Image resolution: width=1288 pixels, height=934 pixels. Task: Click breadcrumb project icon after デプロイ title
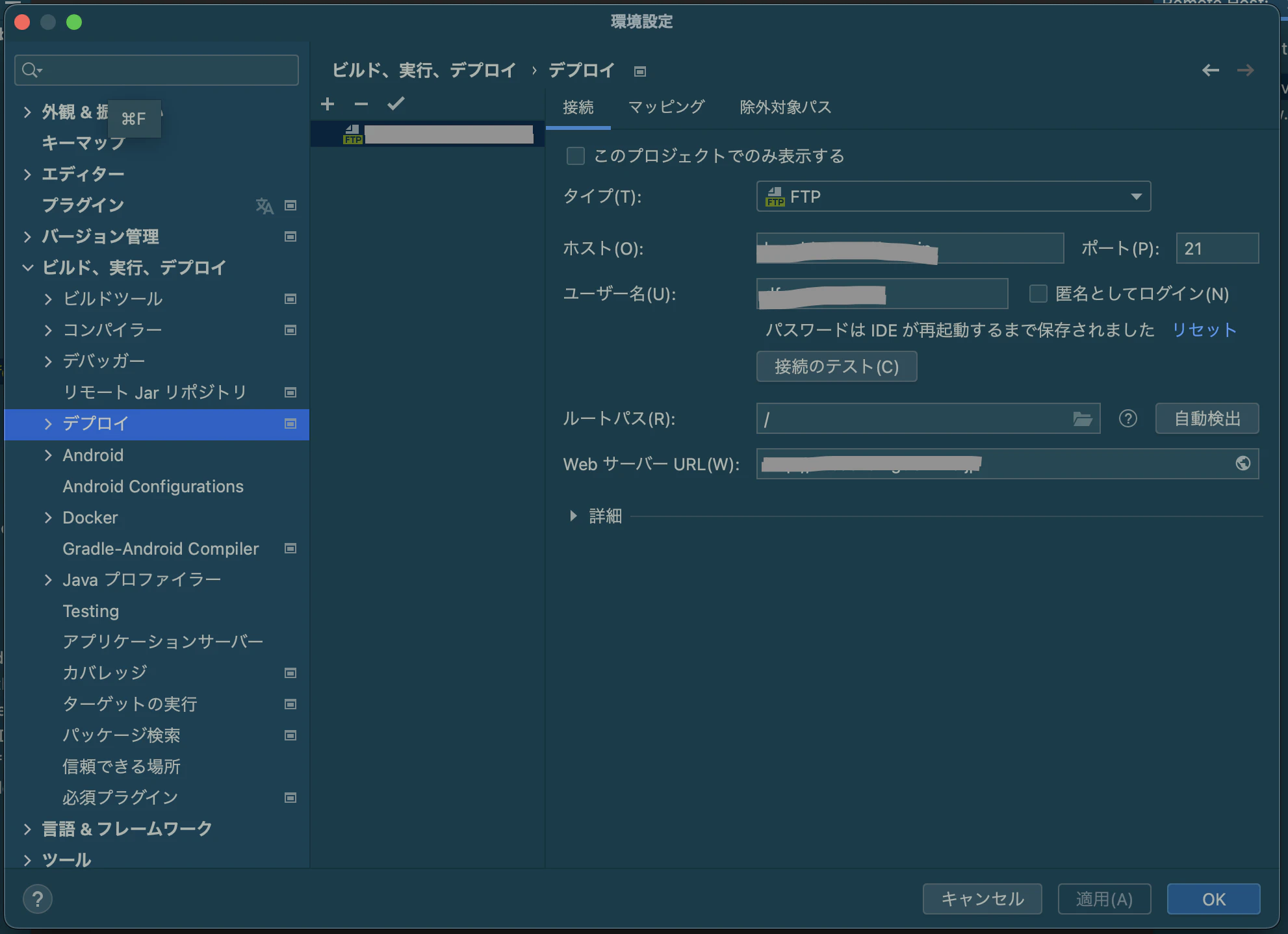[x=640, y=71]
